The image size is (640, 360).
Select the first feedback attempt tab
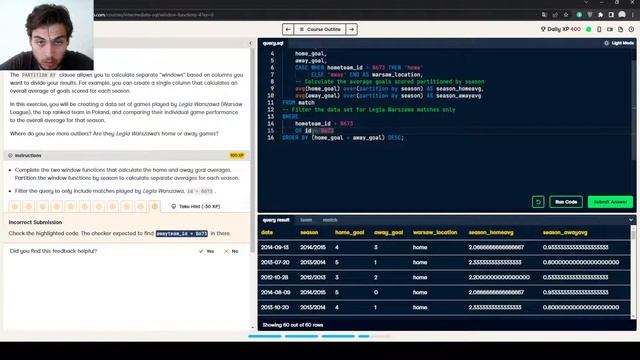pos(15,207)
